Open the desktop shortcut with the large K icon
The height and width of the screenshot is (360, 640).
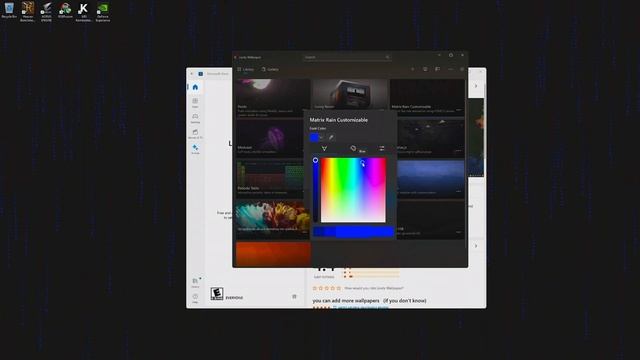point(84,12)
